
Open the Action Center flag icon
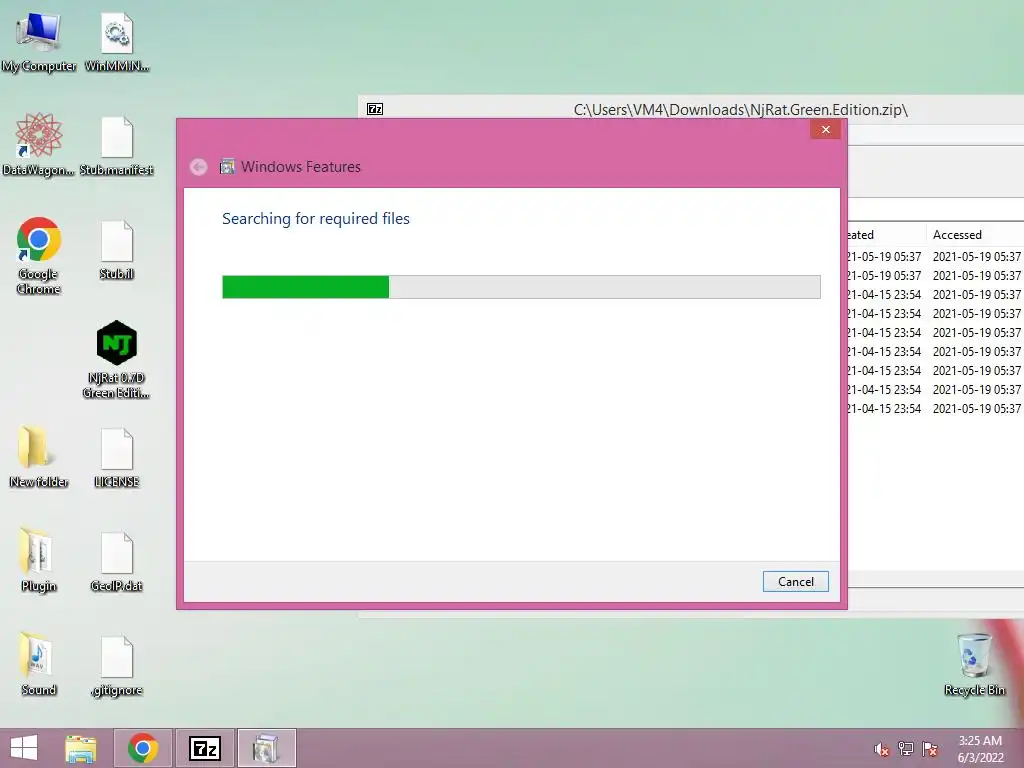pos(930,749)
